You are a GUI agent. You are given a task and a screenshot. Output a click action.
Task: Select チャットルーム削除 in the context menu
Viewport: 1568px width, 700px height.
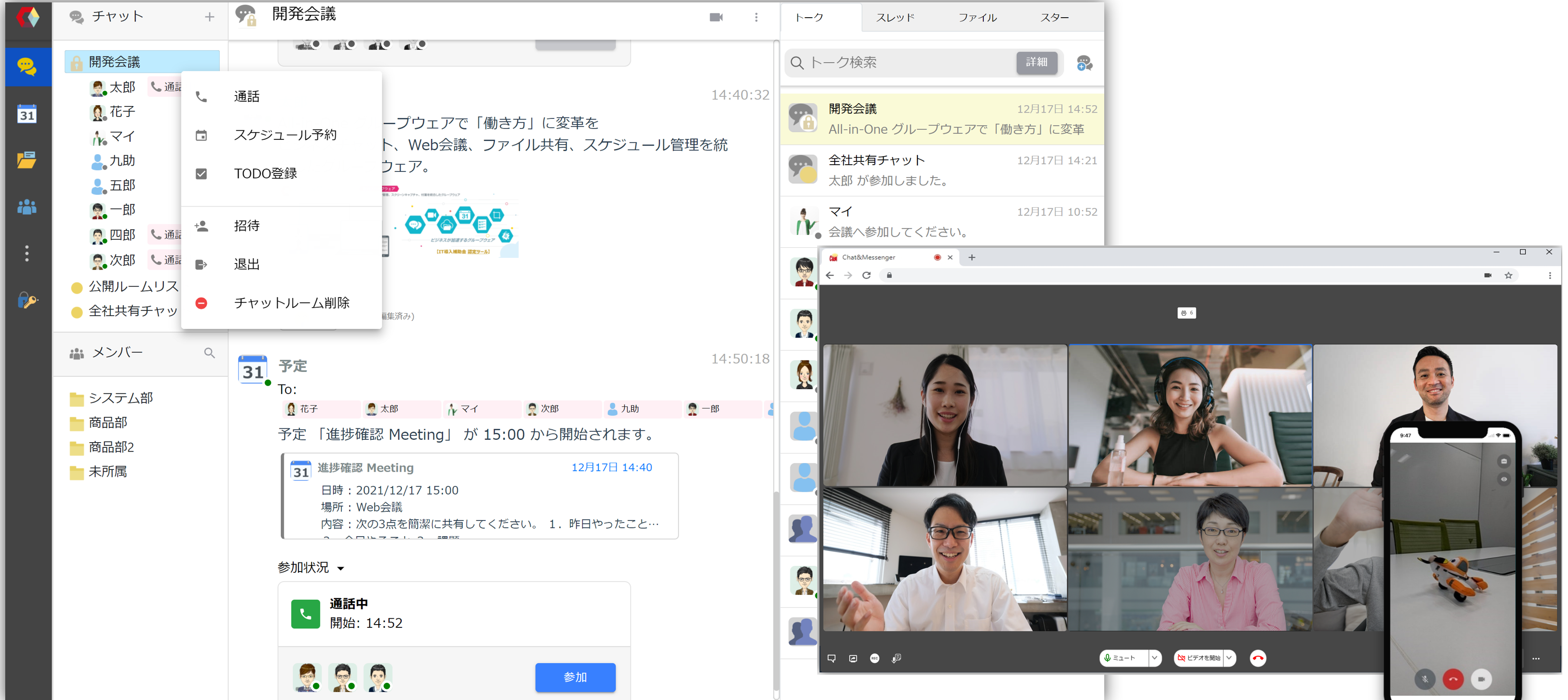pyautogui.click(x=281, y=303)
